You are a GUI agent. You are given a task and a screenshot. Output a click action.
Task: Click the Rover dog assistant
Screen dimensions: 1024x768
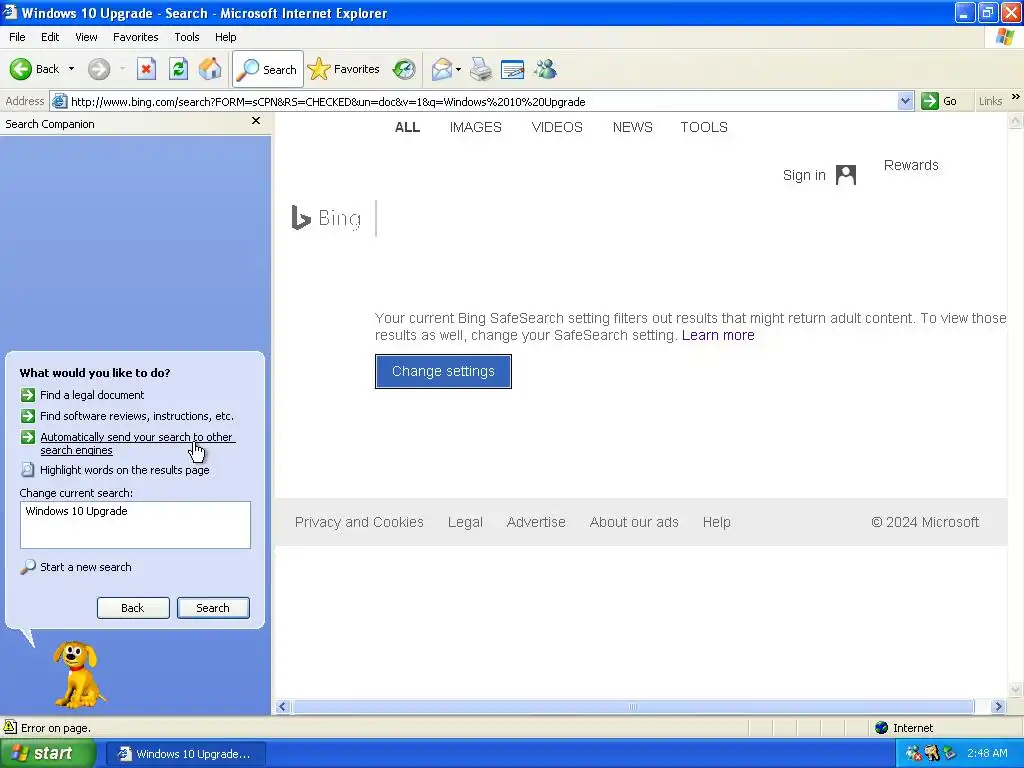click(x=78, y=675)
